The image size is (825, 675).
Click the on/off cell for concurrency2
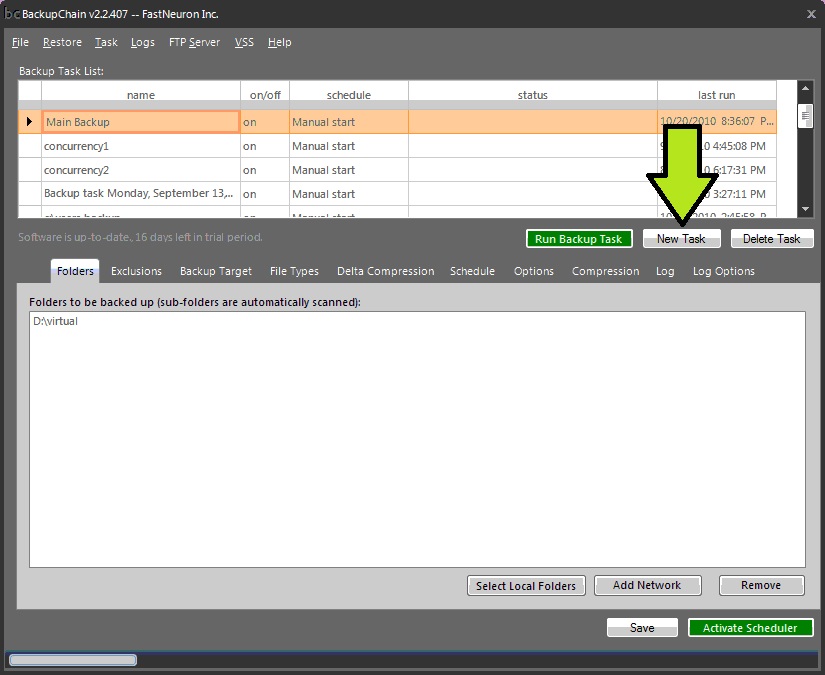click(265, 170)
